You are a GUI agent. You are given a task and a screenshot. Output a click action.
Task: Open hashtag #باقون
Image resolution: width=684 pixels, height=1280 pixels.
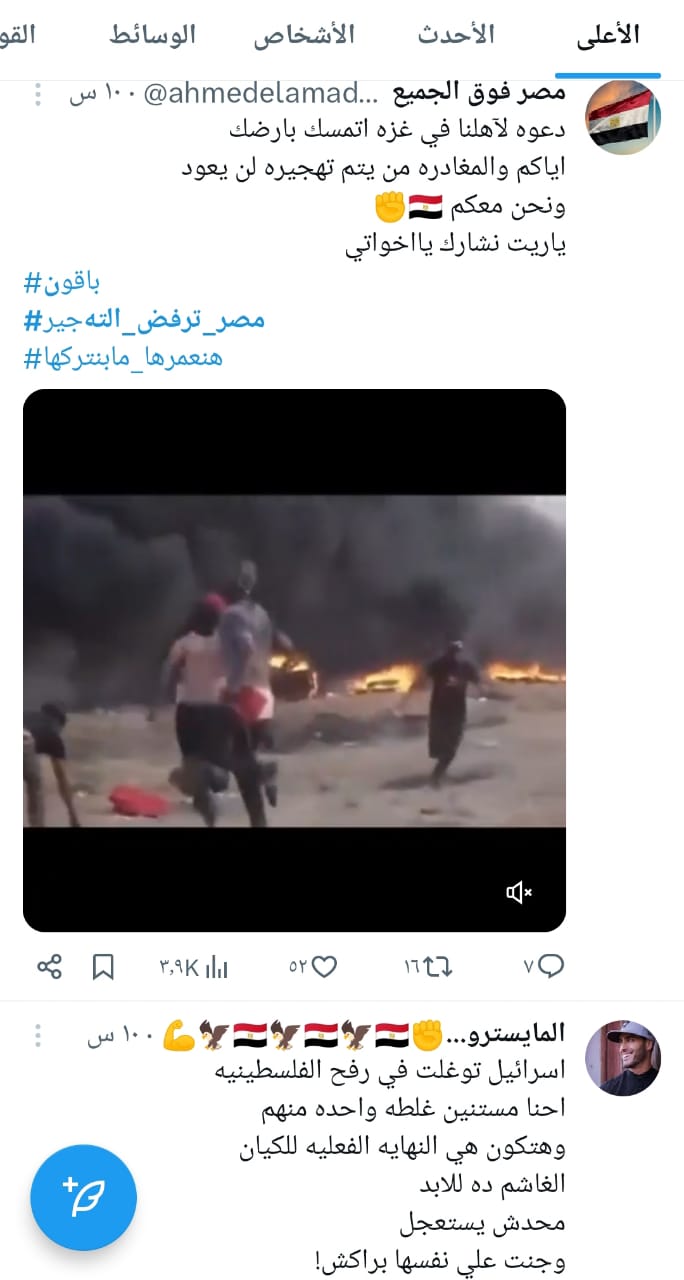[x=62, y=283]
